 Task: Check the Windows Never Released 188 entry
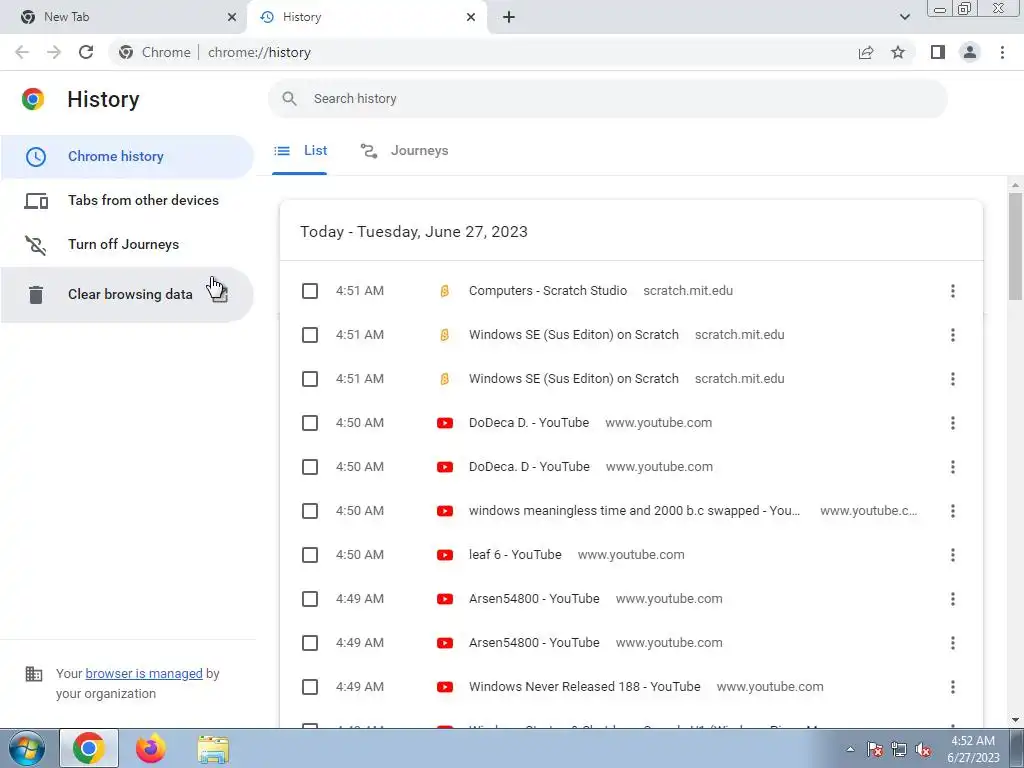coord(310,687)
